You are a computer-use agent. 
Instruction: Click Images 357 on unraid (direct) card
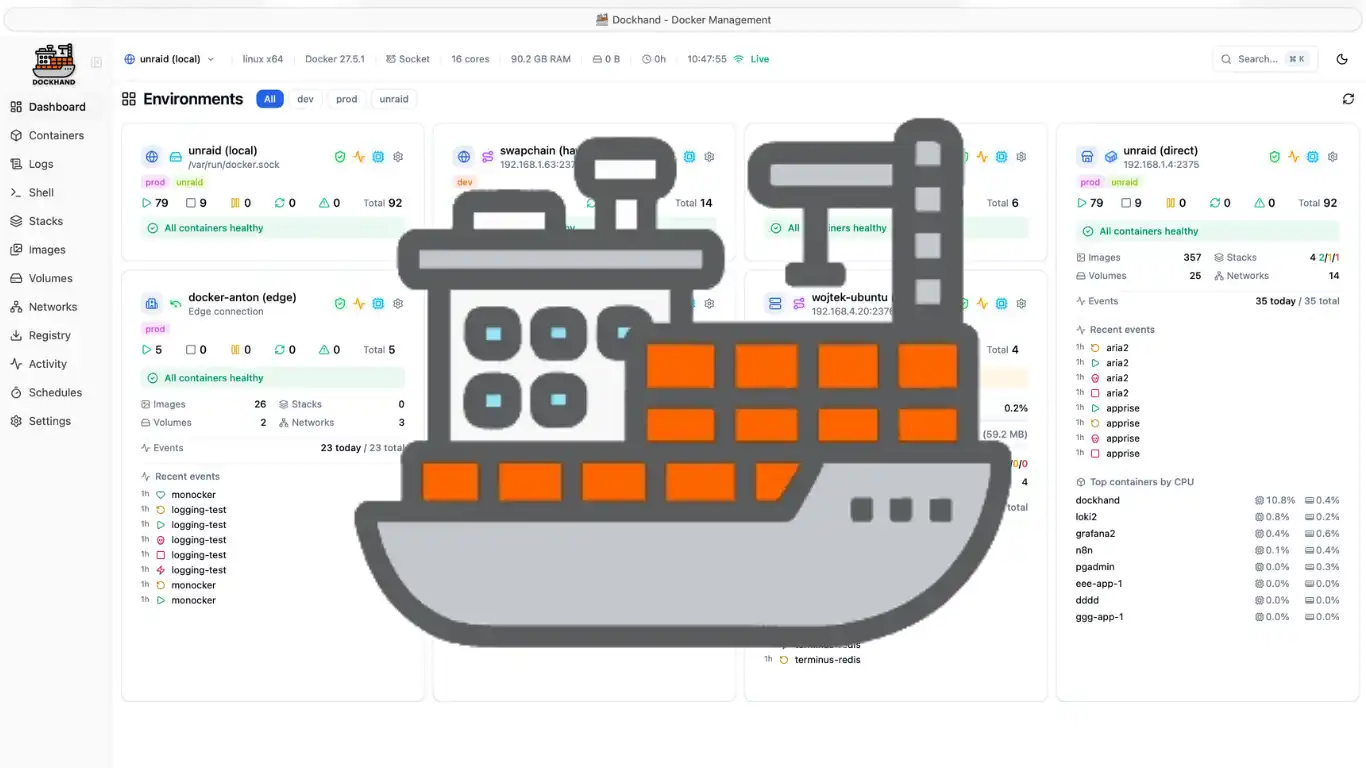(x=1139, y=258)
